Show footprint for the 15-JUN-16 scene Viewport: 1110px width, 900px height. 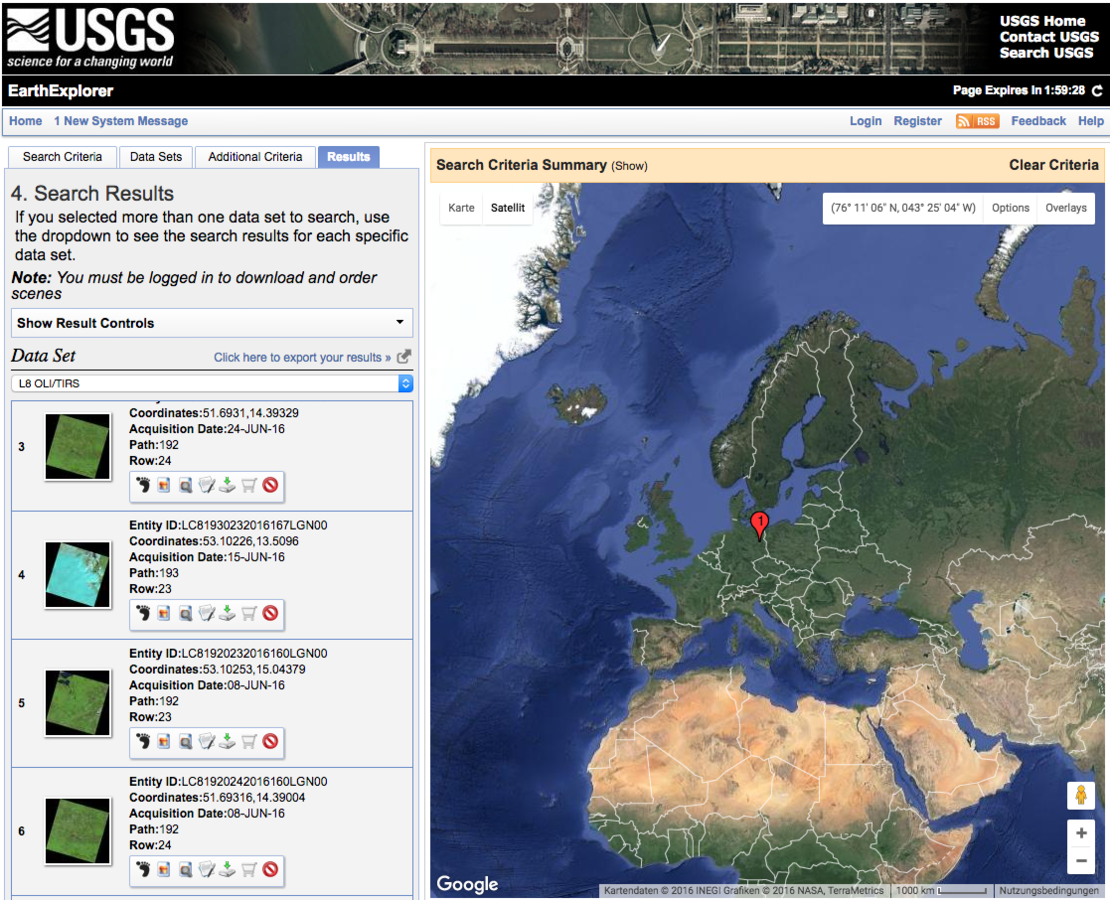coord(143,613)
